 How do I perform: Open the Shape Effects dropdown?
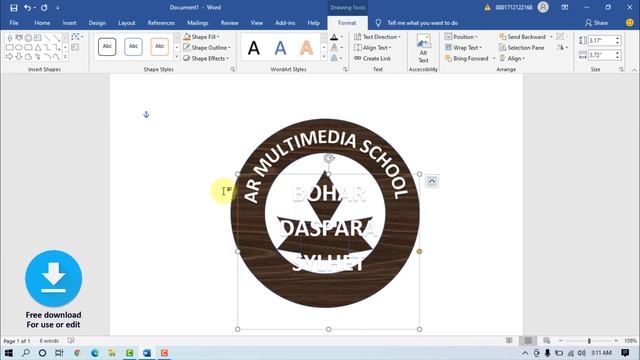point(206,58)
